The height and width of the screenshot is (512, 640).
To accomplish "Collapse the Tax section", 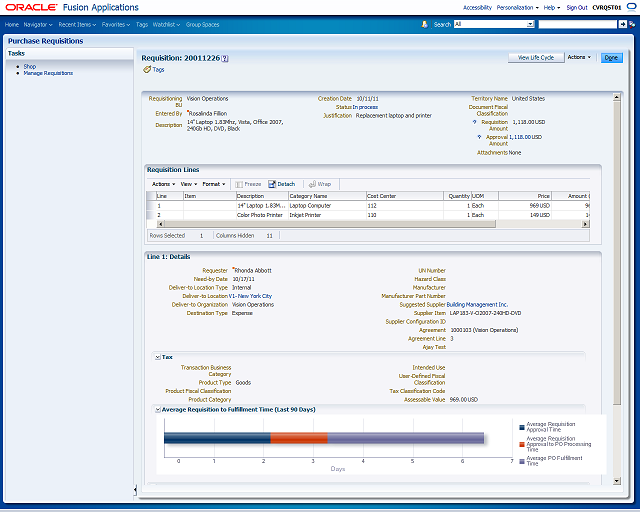I will point(157,358).
